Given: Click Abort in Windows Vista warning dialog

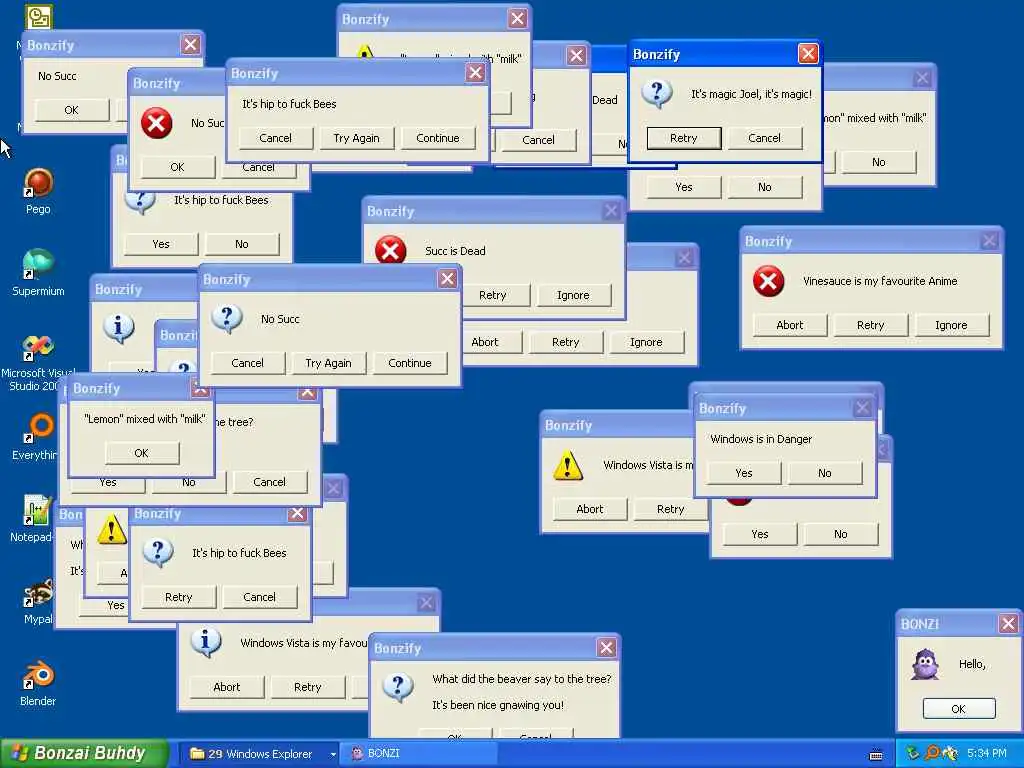Looking at the screenshot, I should coord(590,509).
